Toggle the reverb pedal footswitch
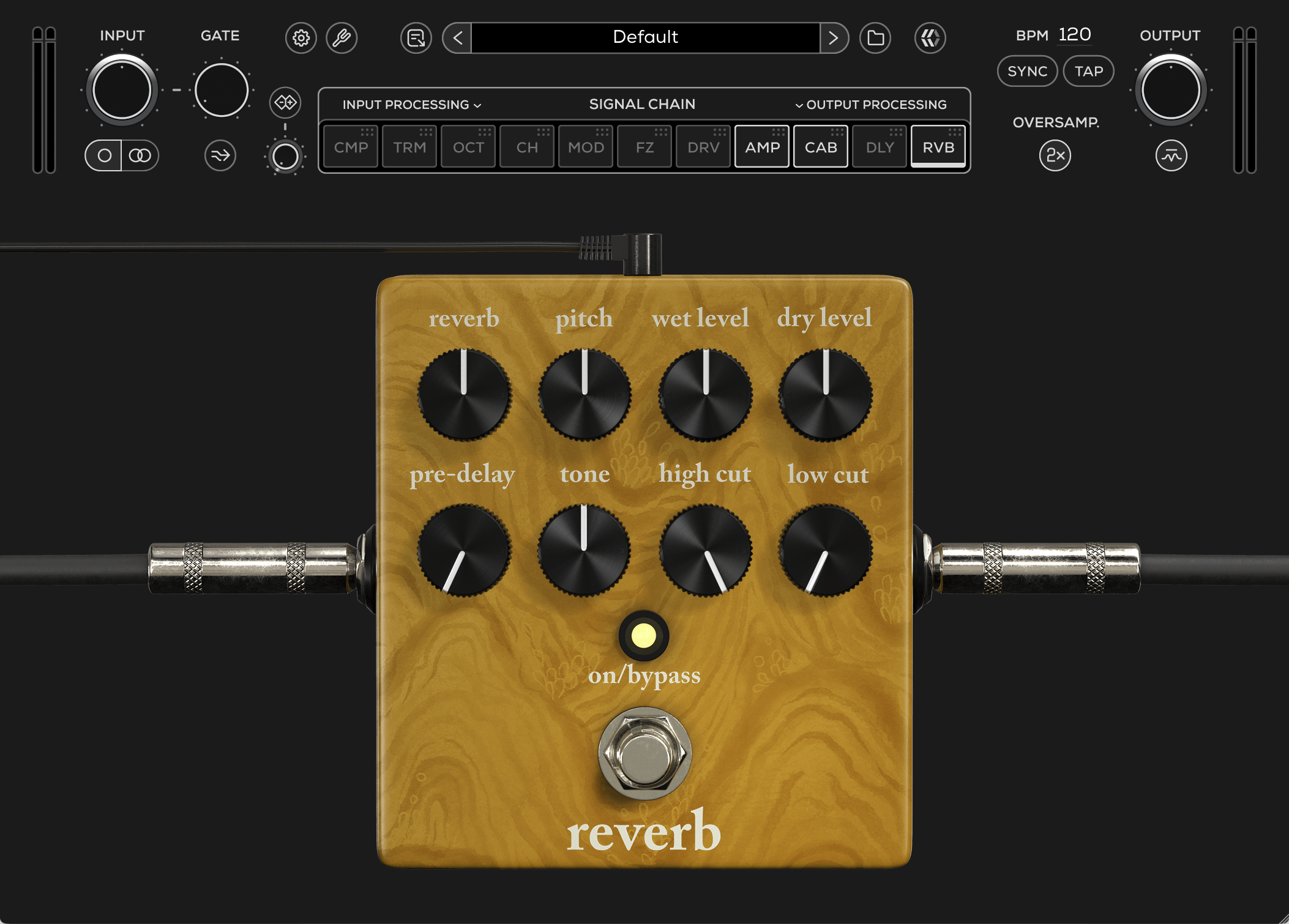This screenshot has height=924, width=1289. point(644,753)
